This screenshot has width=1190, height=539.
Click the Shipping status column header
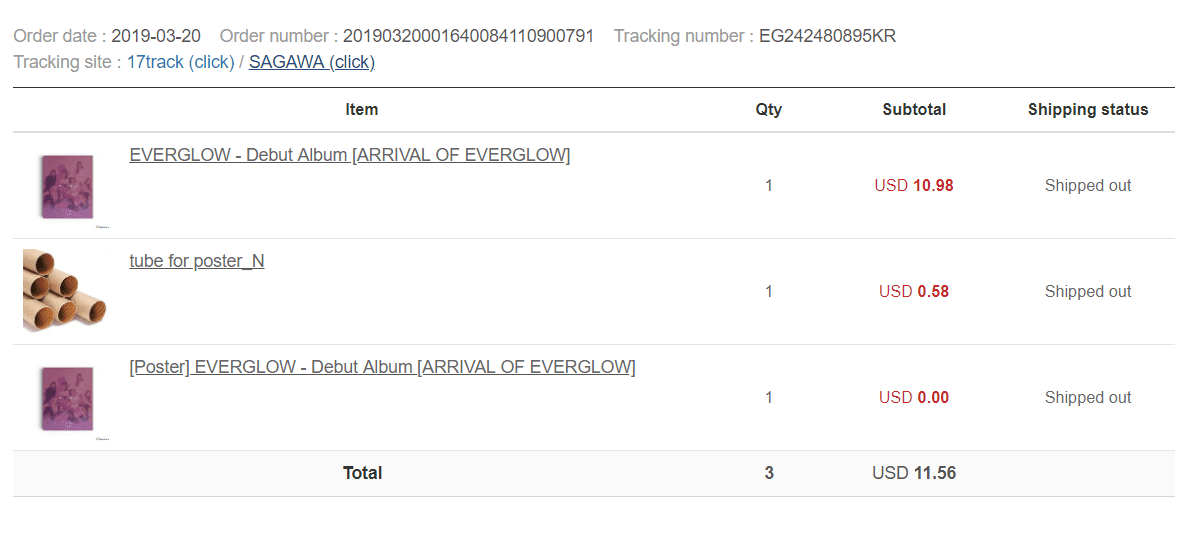tap(1088, 109)
